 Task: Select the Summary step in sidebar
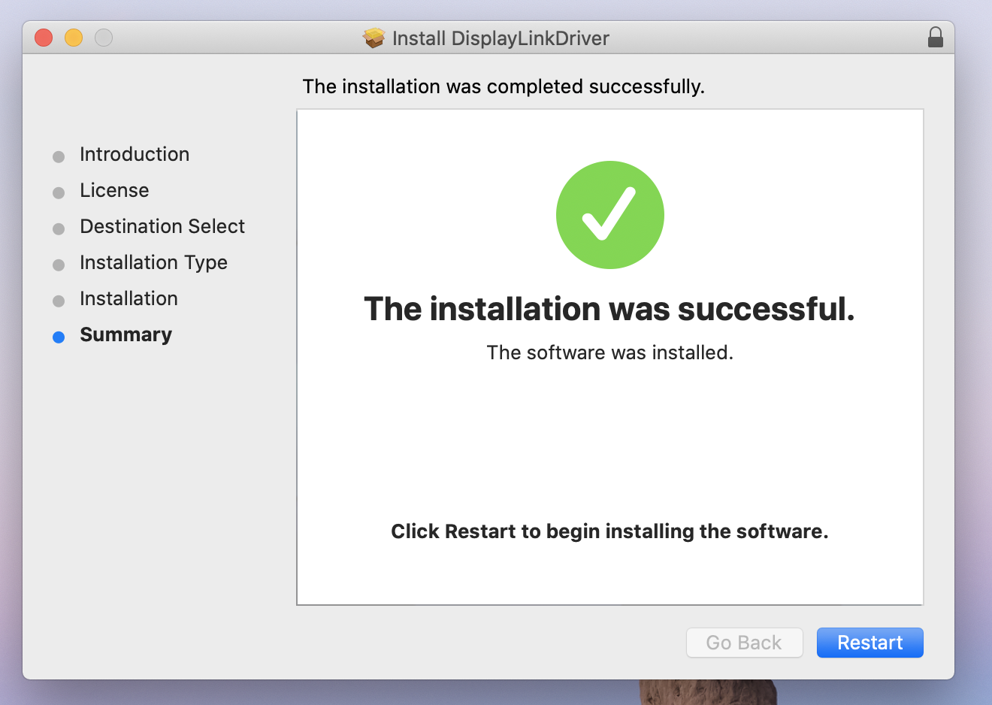126,335
